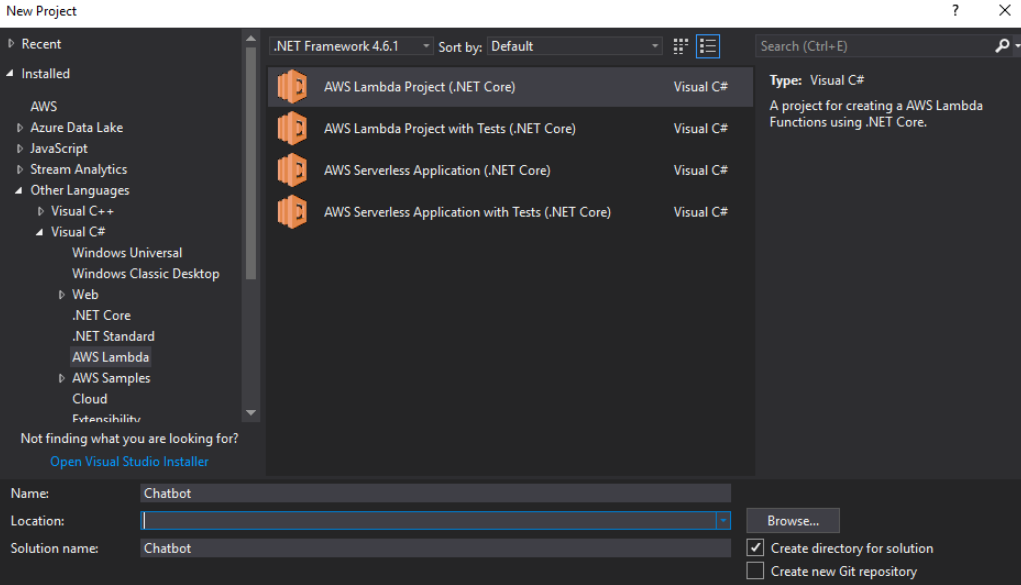The height and width of the screenshot is (585, 1021).
Task: Click the Browse... button
Action: coord(793,521)
